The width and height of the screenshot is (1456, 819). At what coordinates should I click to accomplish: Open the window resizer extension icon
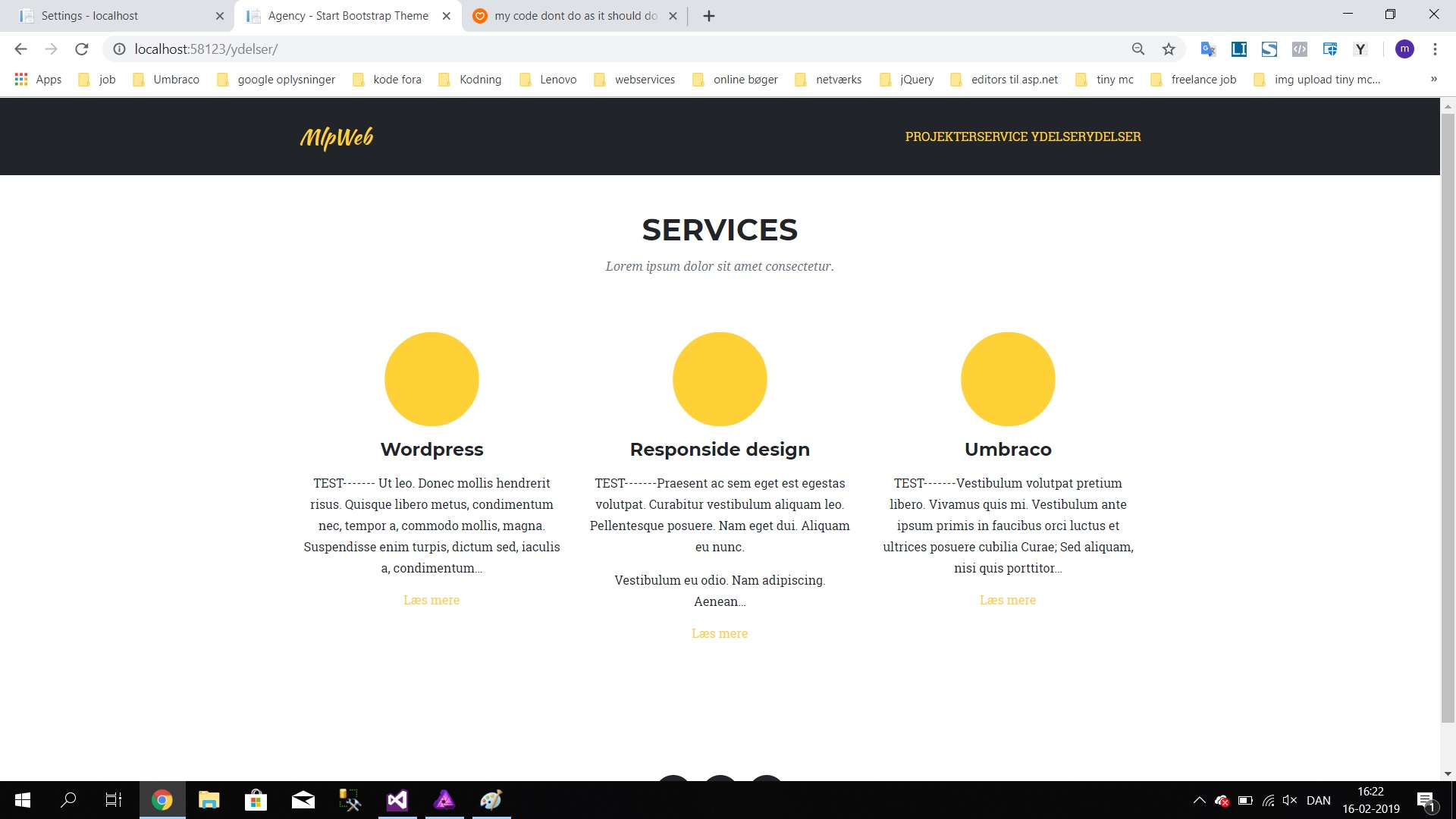tap(1329, 49)
